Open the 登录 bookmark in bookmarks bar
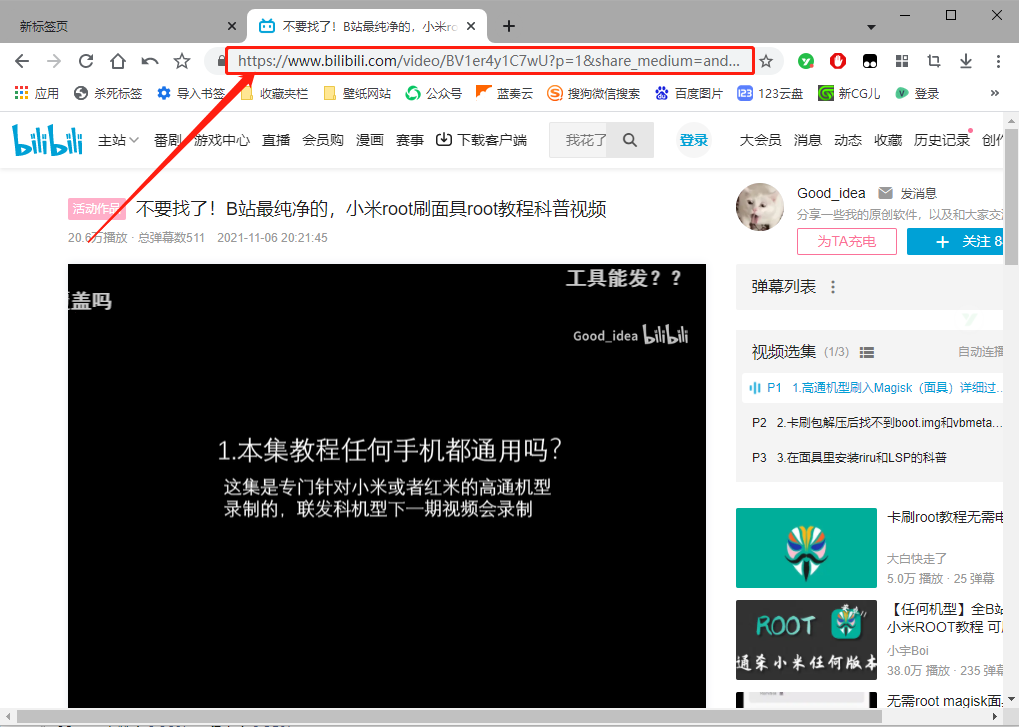The width and height of the screenshot is (1019, 727). pos(917,94)
